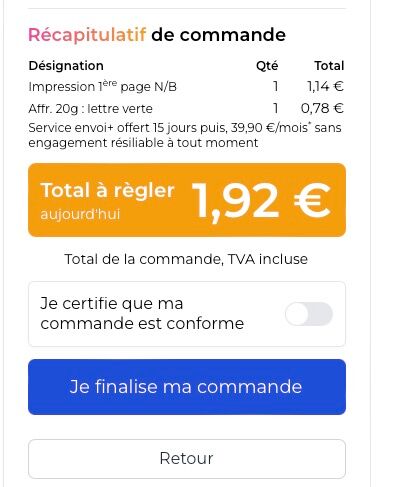Click the 0,78 € price
The height and width of the screenshot is (487, 394).
[322, 108]
